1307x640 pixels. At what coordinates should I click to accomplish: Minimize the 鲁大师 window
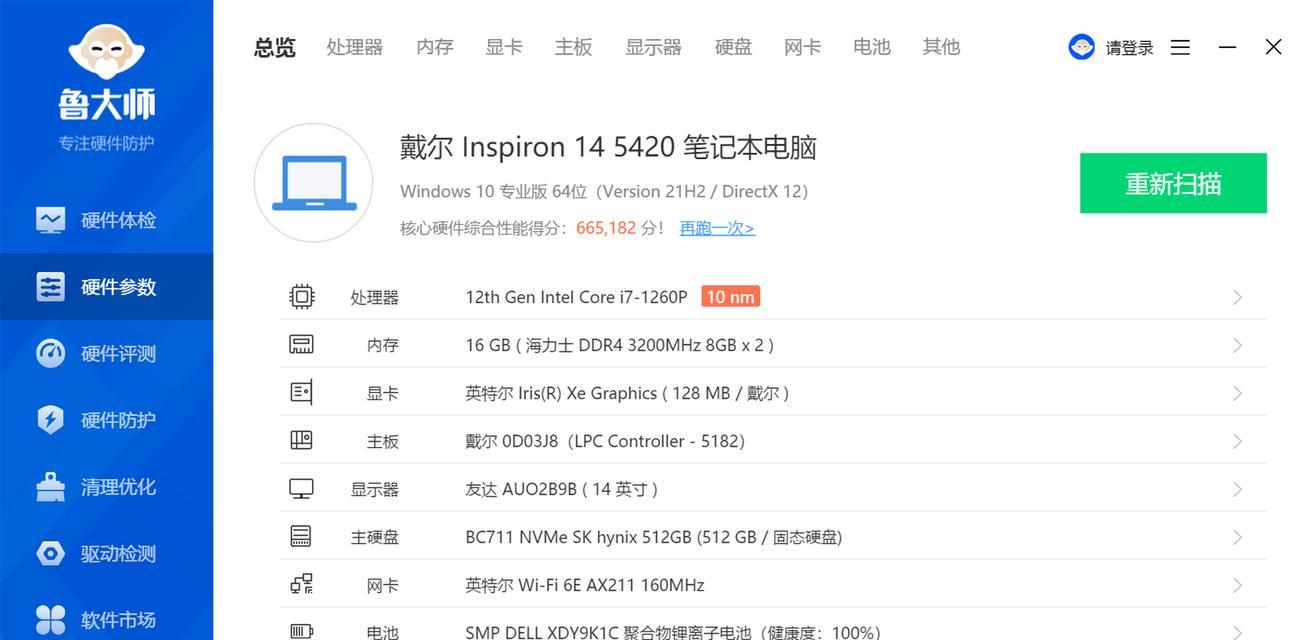(1227, 47)
